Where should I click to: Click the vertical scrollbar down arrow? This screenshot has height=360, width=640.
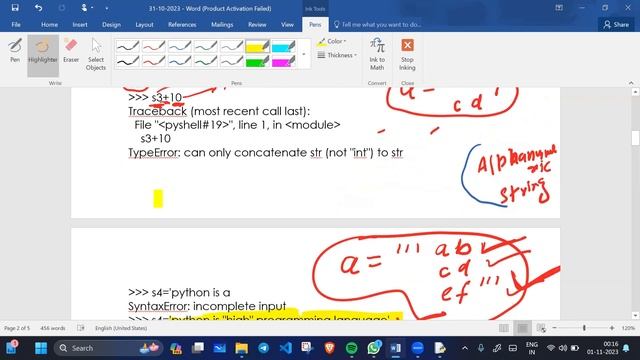(635, 315)
